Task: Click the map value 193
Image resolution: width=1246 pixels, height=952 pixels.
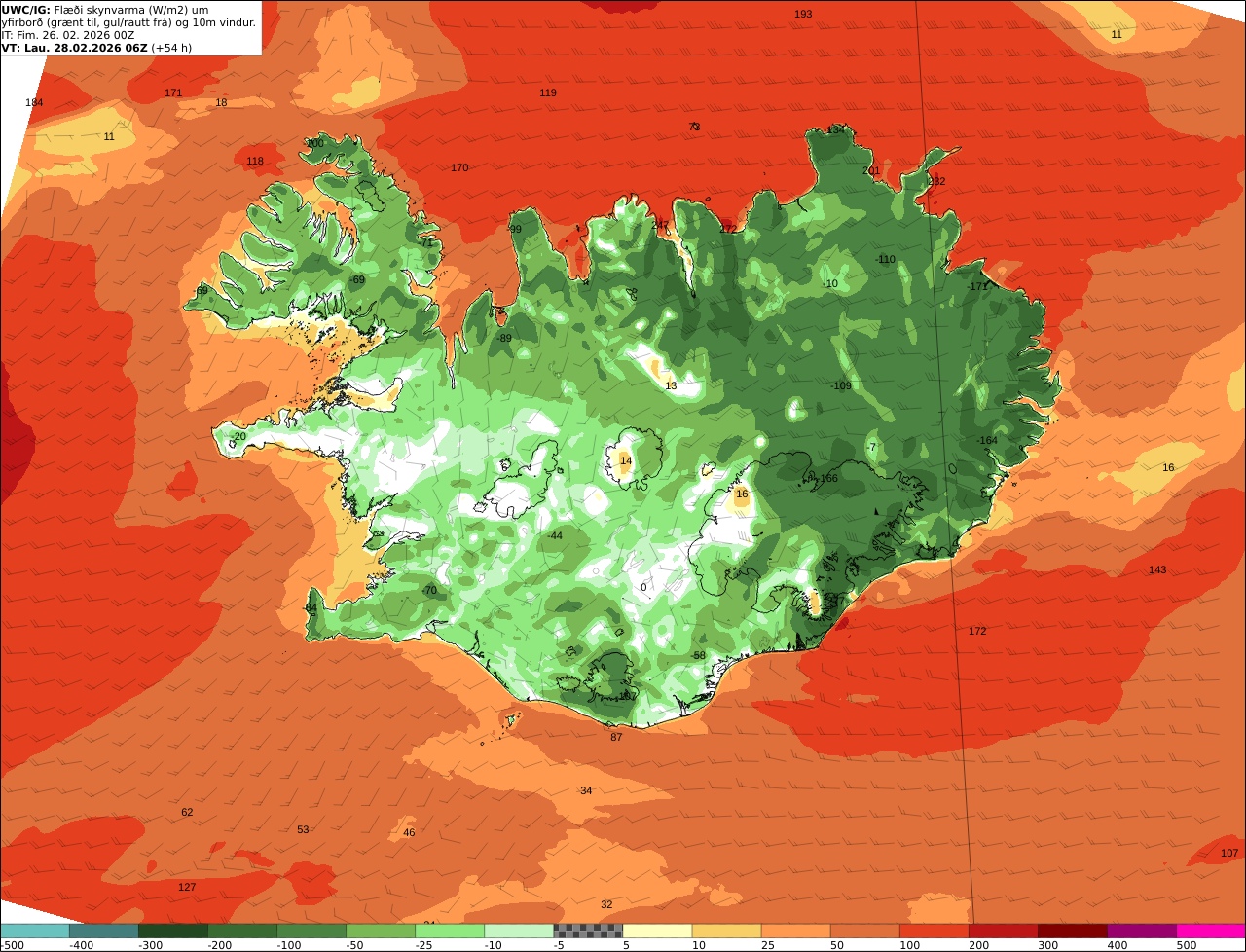Action: pyautogui.click(x=803, y=14)
